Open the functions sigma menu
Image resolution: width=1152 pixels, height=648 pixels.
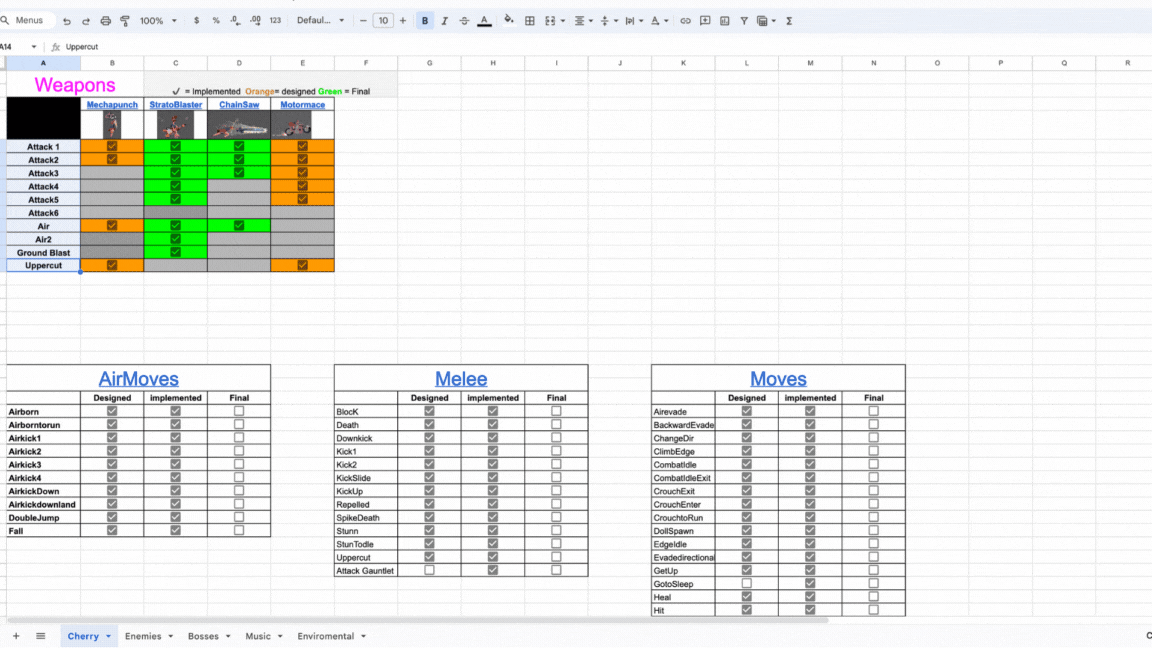point(789,21)
